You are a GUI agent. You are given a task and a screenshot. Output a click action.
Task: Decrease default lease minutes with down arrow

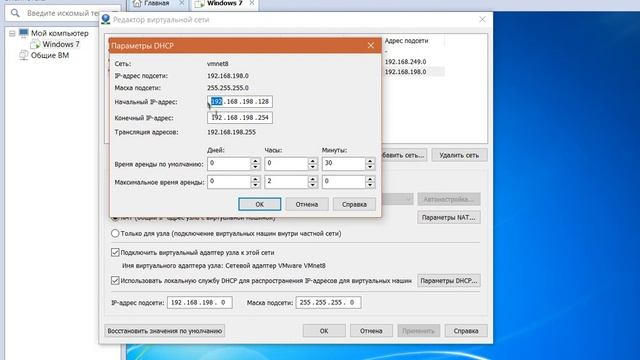pyautogui.click(x=370, y=167)
